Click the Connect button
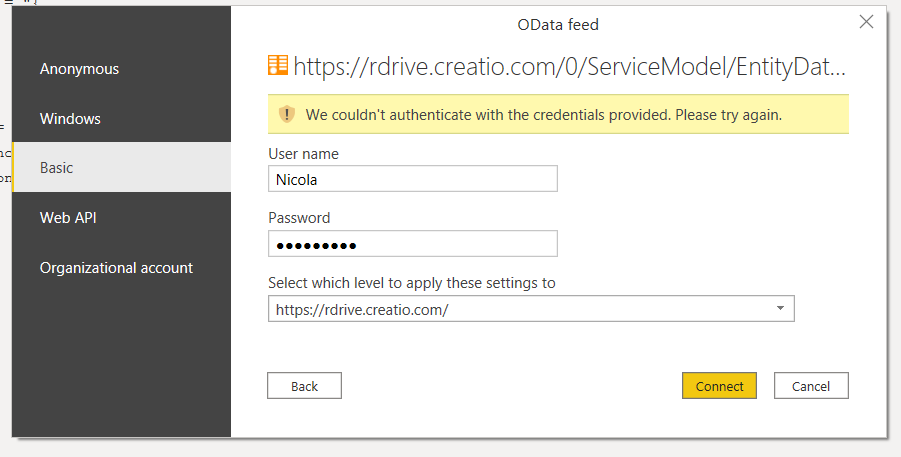 (x=719, y=386)
